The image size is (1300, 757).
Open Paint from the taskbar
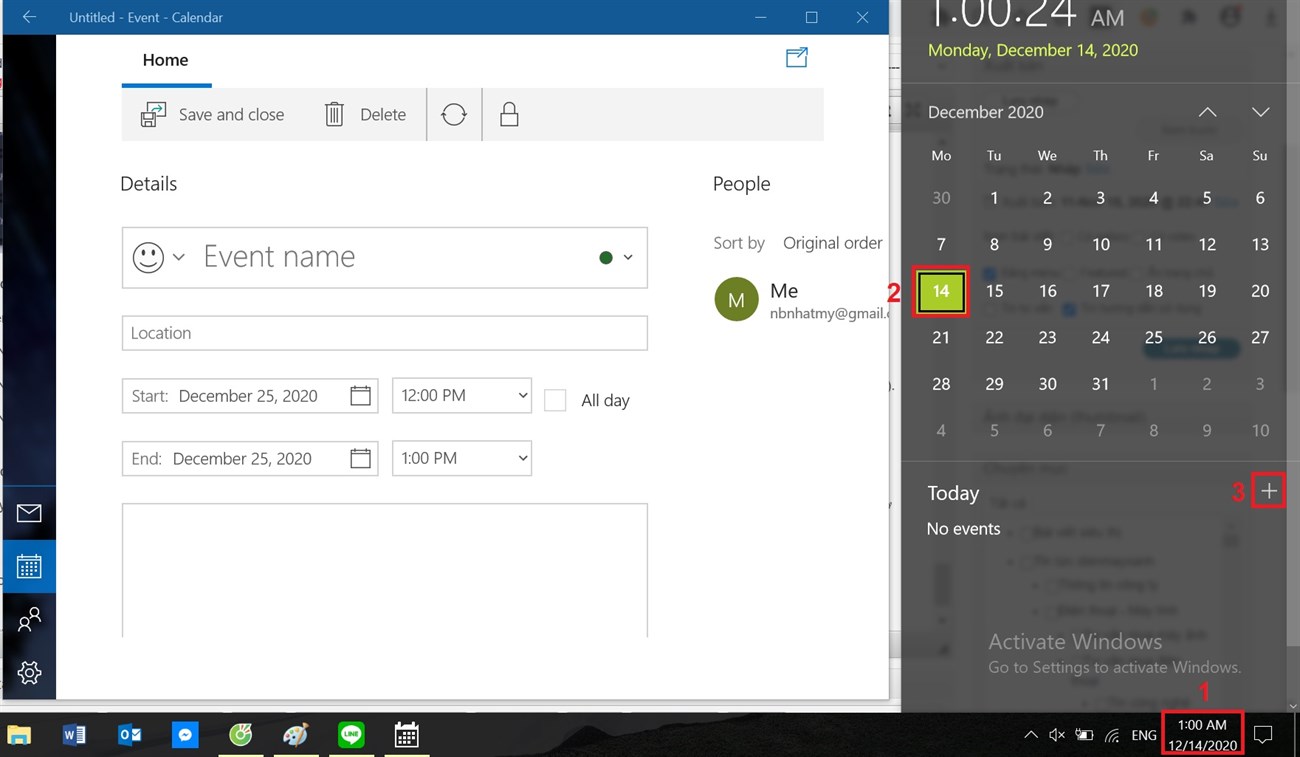pyautogui.click(x=296, y=736)
